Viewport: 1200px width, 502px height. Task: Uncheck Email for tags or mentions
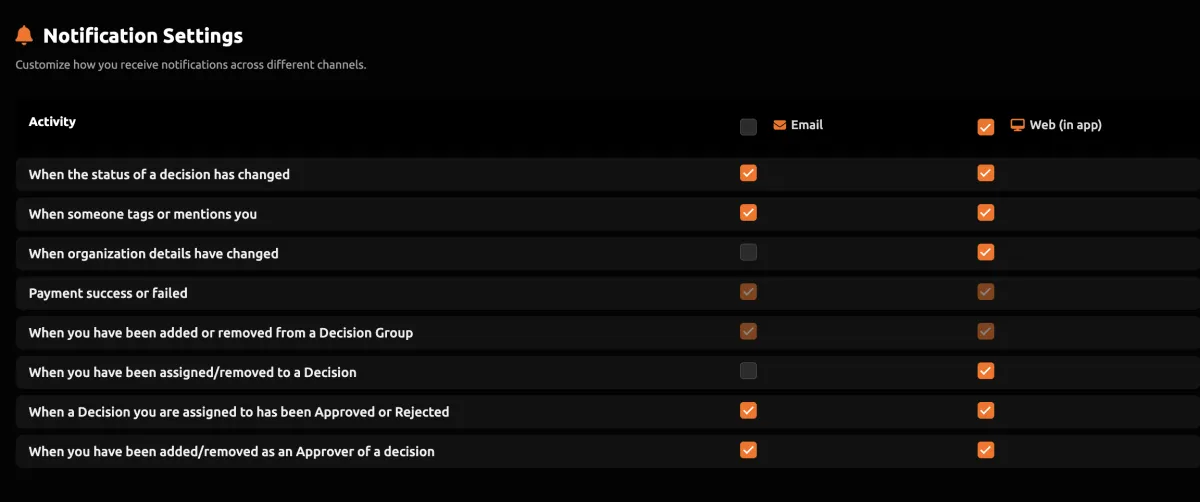click(x=748, y=213)
